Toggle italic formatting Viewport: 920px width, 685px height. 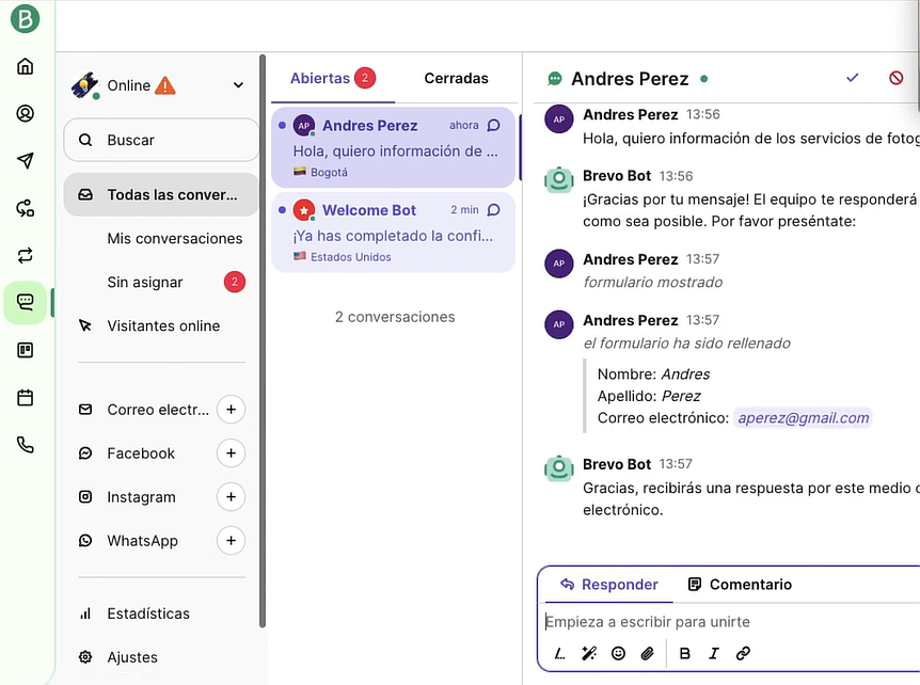pos(714,653)
